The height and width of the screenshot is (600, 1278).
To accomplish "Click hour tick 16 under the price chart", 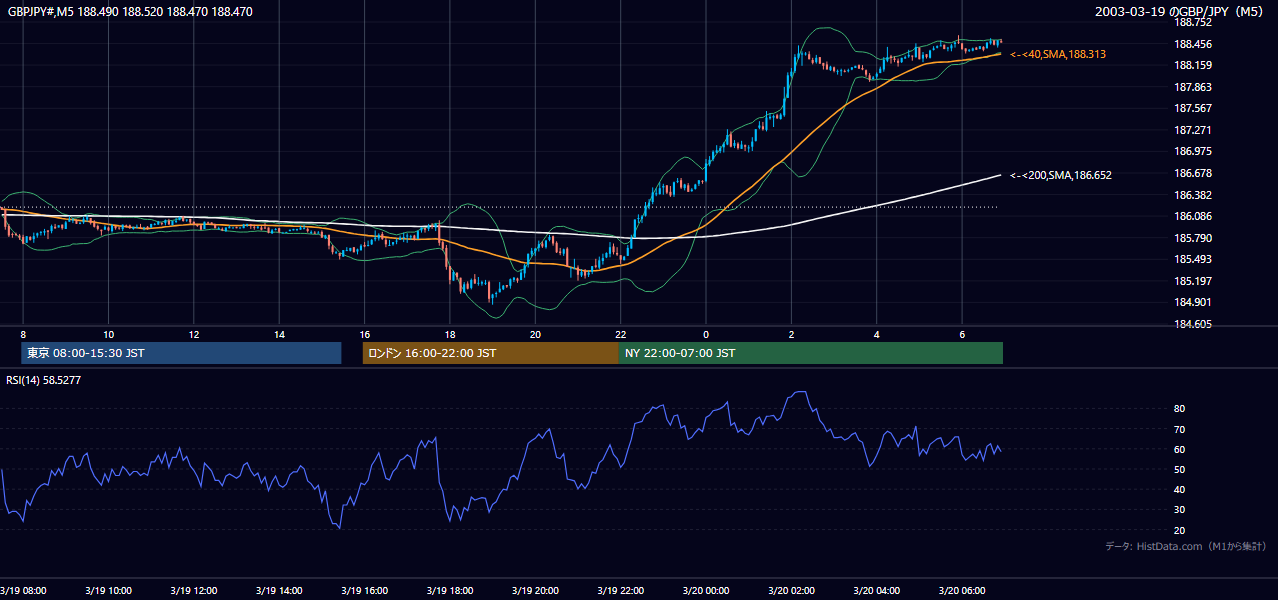I will coord(364,334).
